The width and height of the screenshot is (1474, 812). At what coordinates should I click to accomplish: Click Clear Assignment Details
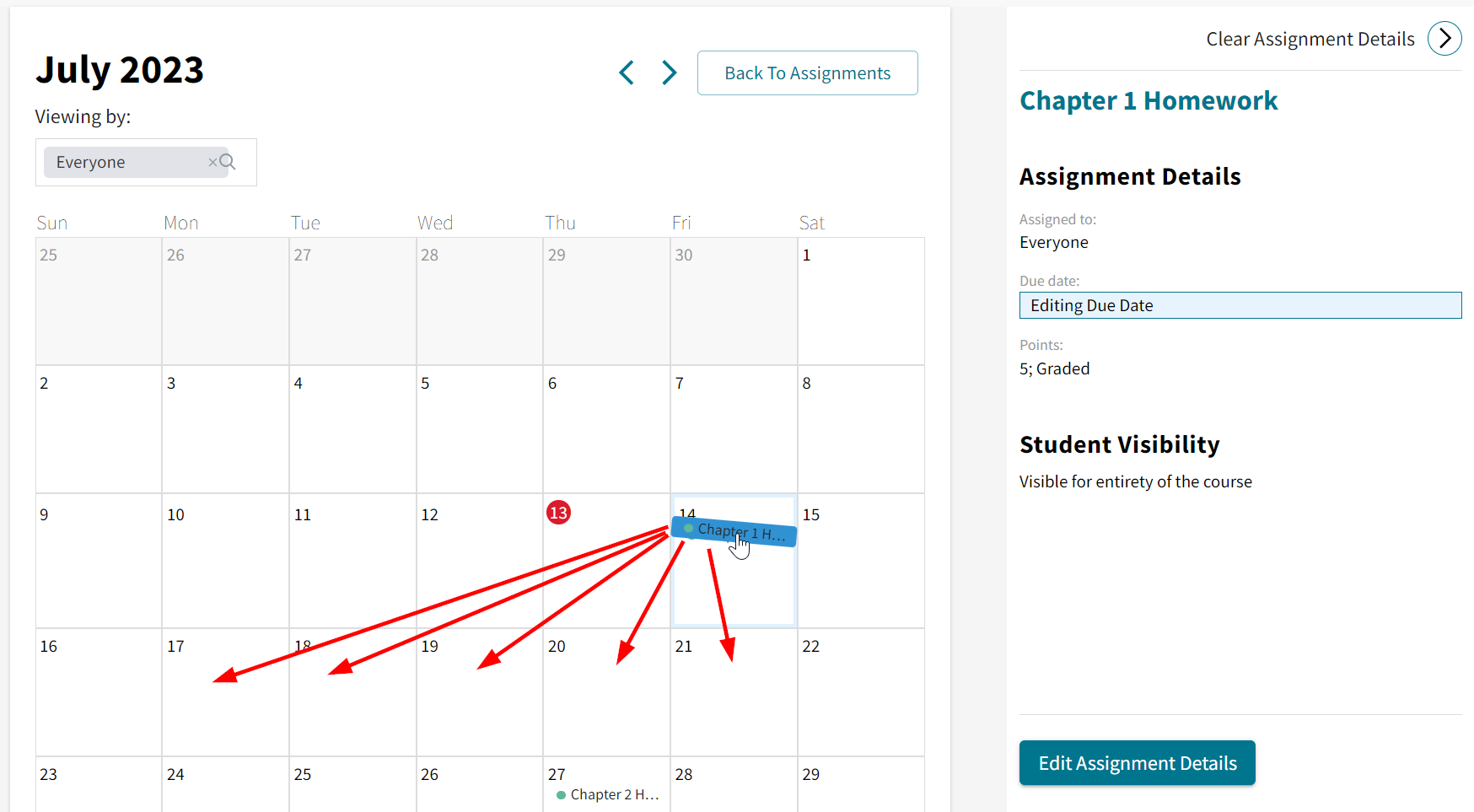[1310, 39]
